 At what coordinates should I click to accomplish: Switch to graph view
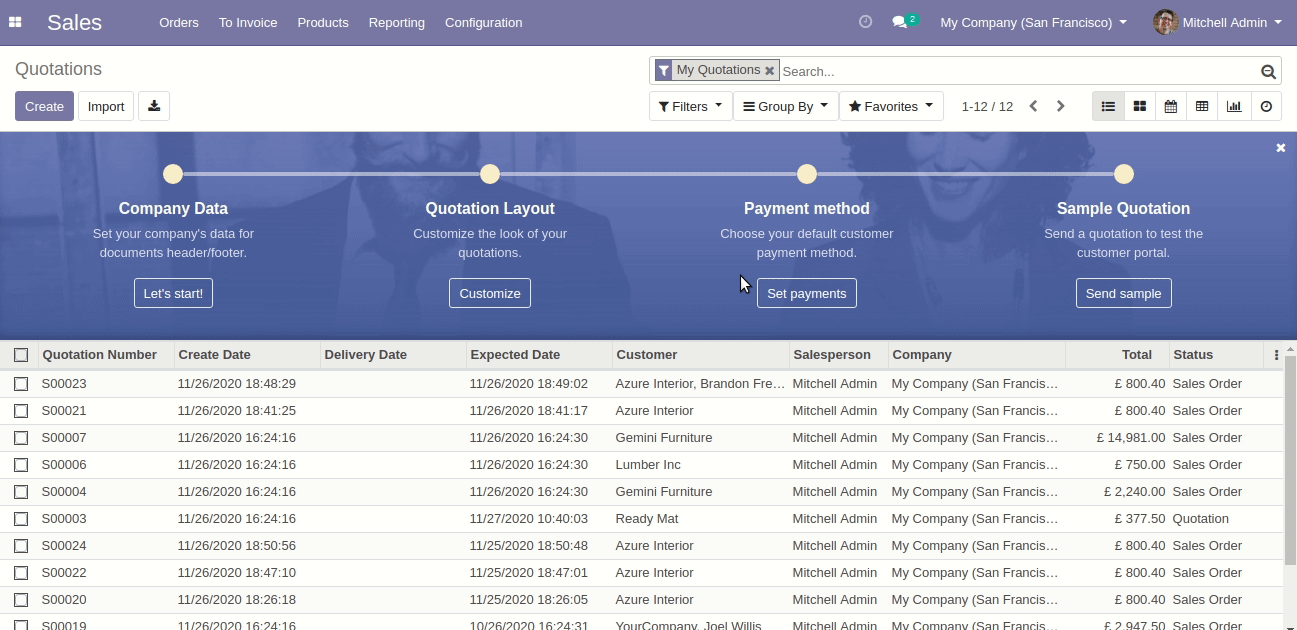click(x=1234, y=106)
